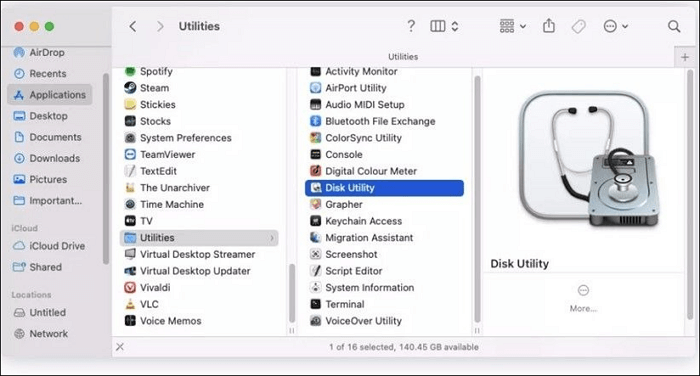Select the ColorSync Utility icon

316,138
